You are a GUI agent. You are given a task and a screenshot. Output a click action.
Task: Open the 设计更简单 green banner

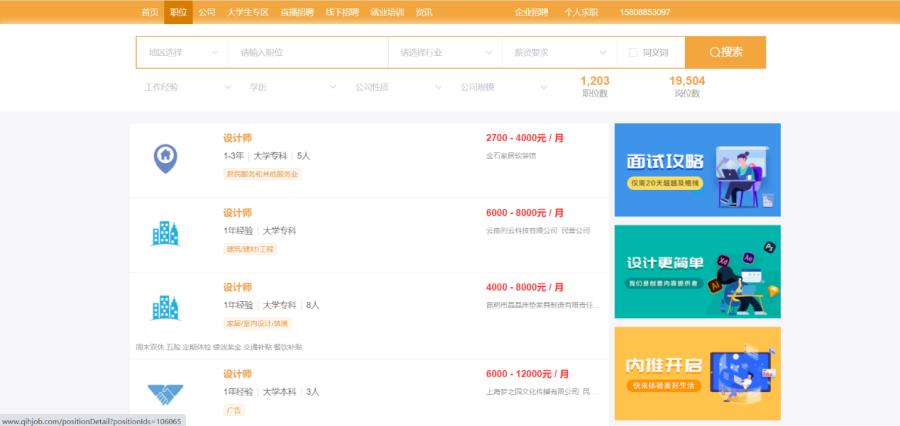[x=697, y=271]
